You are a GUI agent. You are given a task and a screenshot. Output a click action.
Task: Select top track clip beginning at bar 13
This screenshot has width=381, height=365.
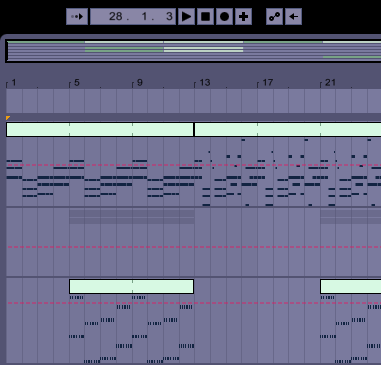pyautogui.click(x=288, y=129)
